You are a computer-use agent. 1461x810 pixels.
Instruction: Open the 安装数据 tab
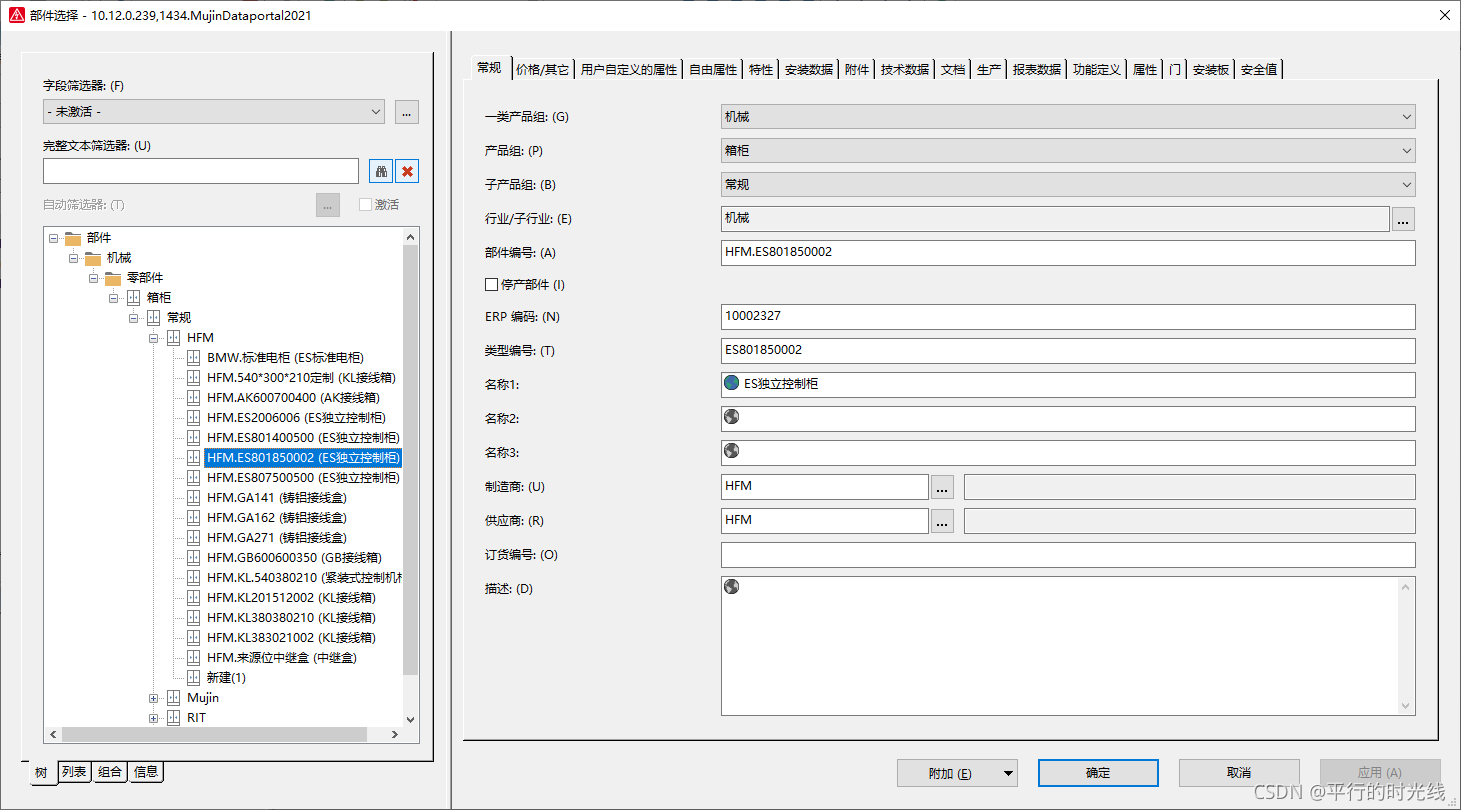click(809, 70)
